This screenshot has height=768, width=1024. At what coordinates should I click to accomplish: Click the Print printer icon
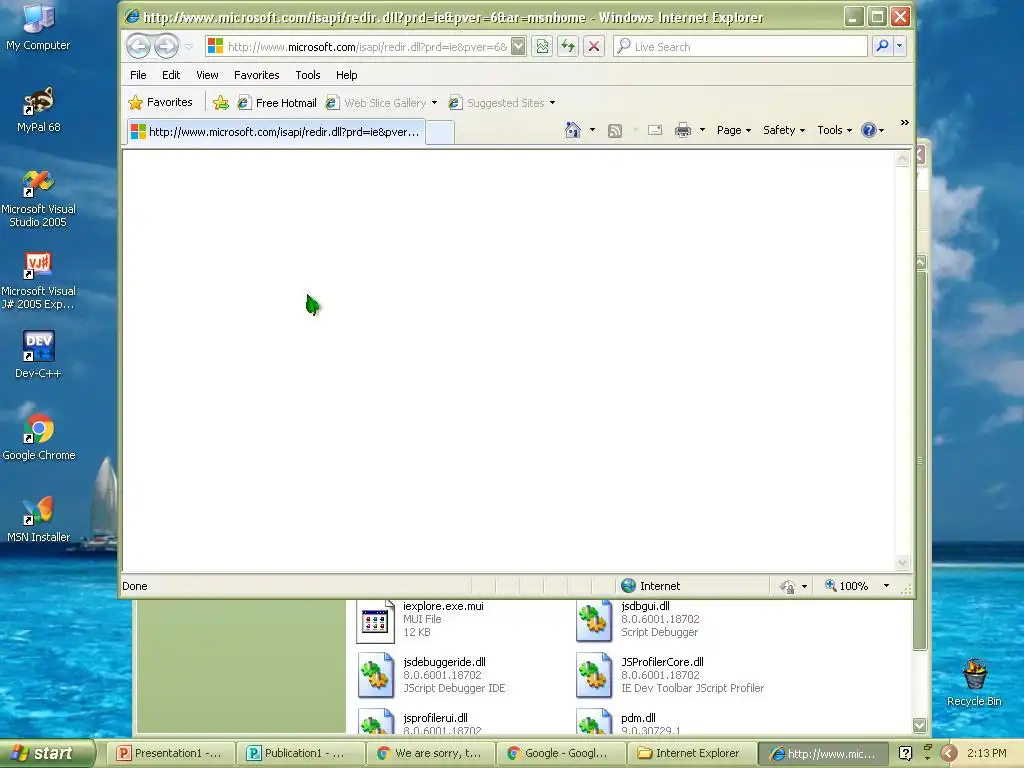[683, 130]
